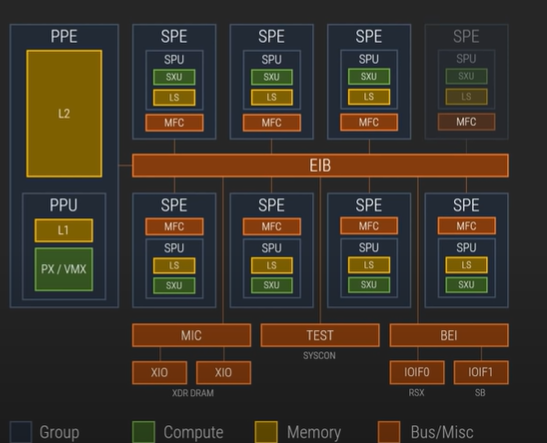Click the yellow Memory legend swatch
The height and width of the screenshot is (443, 547).
(266, 432)
